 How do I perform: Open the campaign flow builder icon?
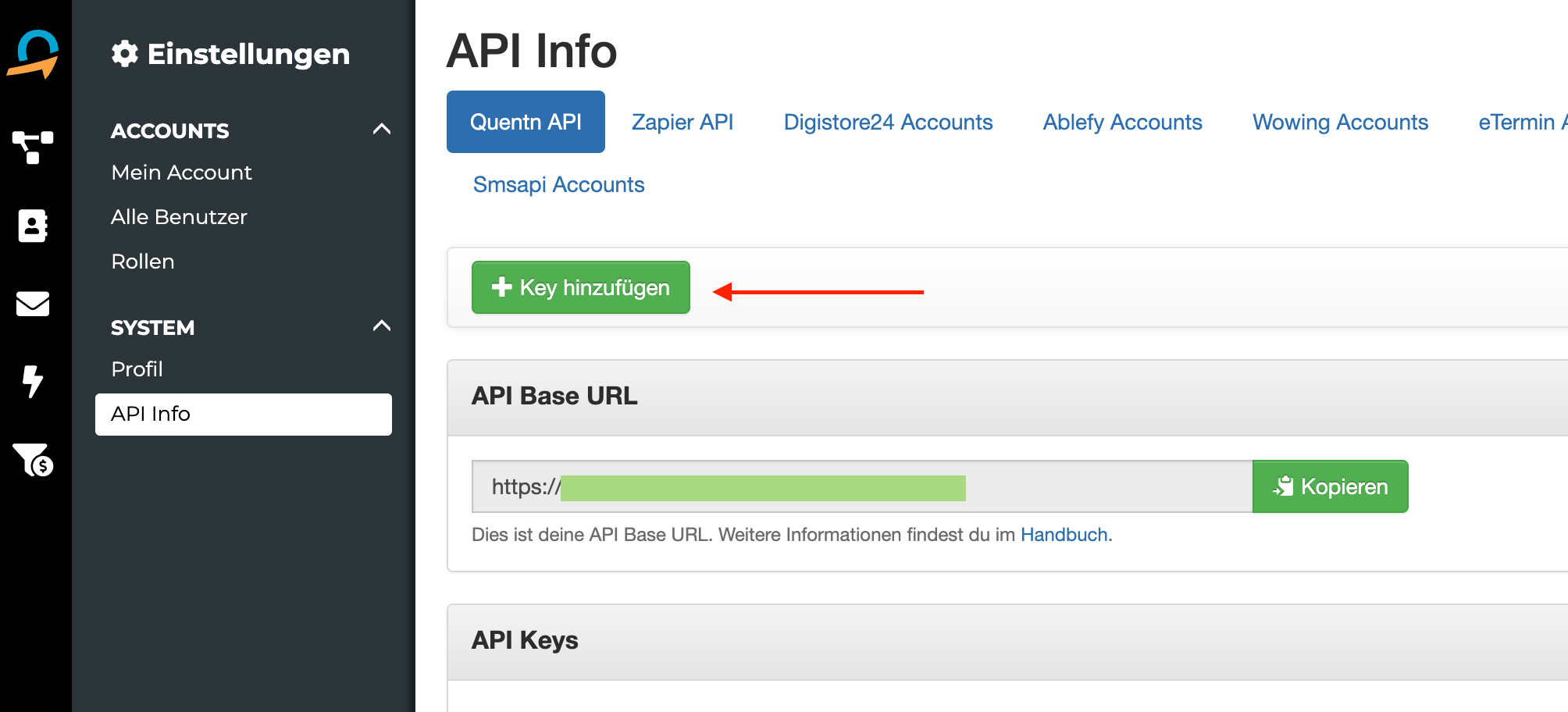pos(33,147)
